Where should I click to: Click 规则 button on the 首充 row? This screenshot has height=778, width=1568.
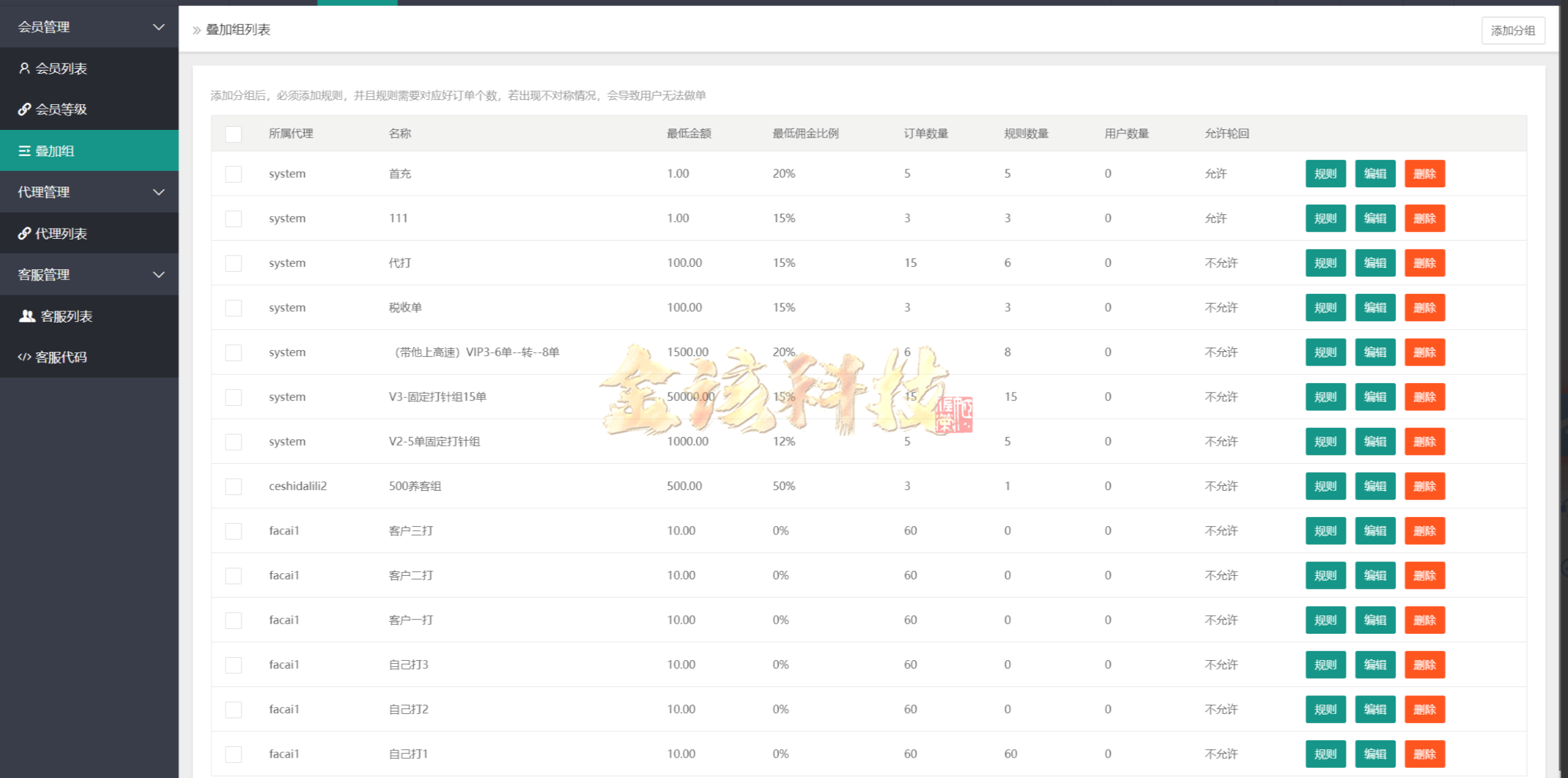(x=1326, y=174)
